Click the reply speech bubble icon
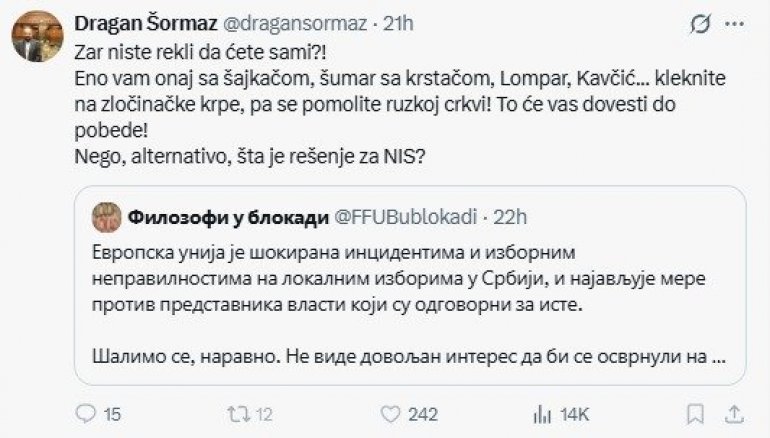 [87, 413]
